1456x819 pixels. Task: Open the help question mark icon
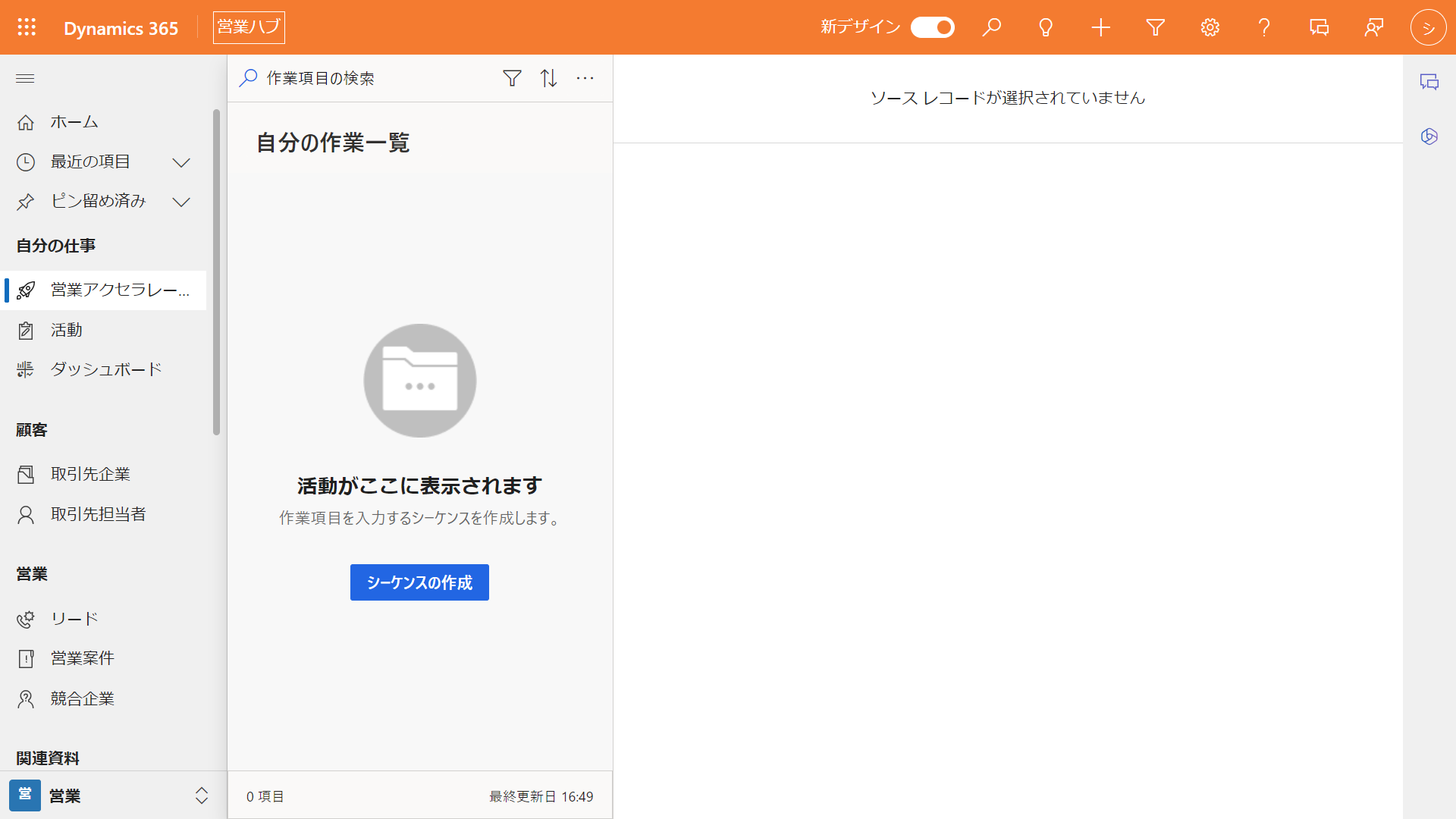point(1264,27)
